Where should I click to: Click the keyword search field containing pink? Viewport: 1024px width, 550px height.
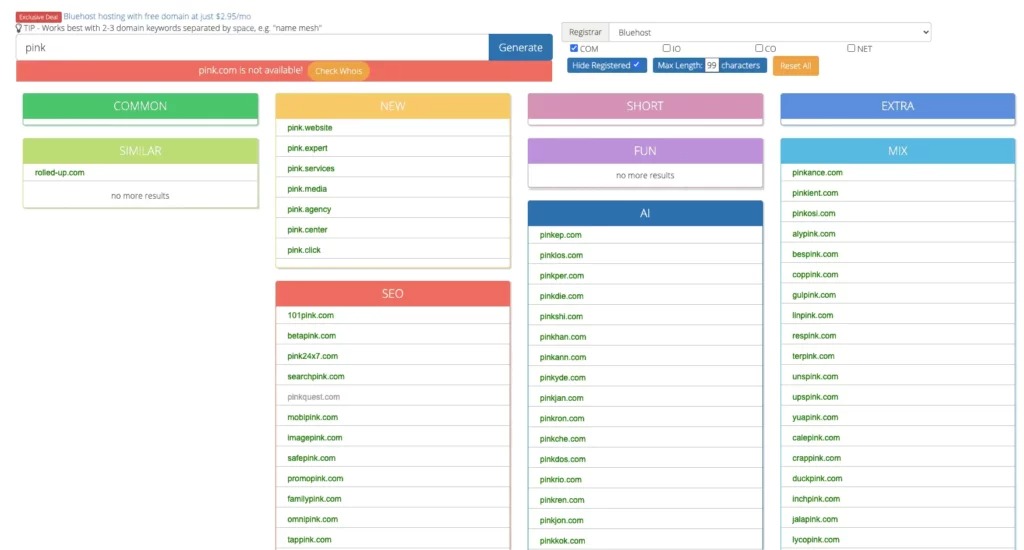click(252, 47)
